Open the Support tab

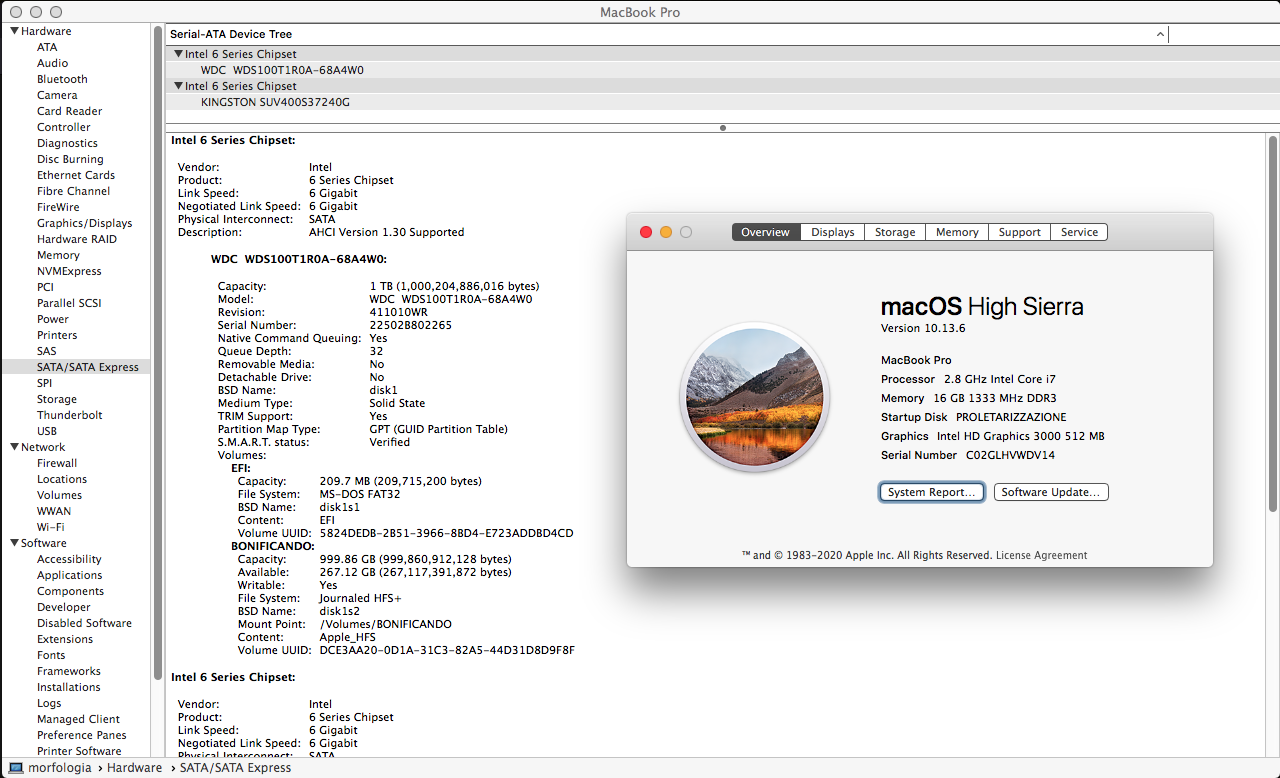point(1020,232)
